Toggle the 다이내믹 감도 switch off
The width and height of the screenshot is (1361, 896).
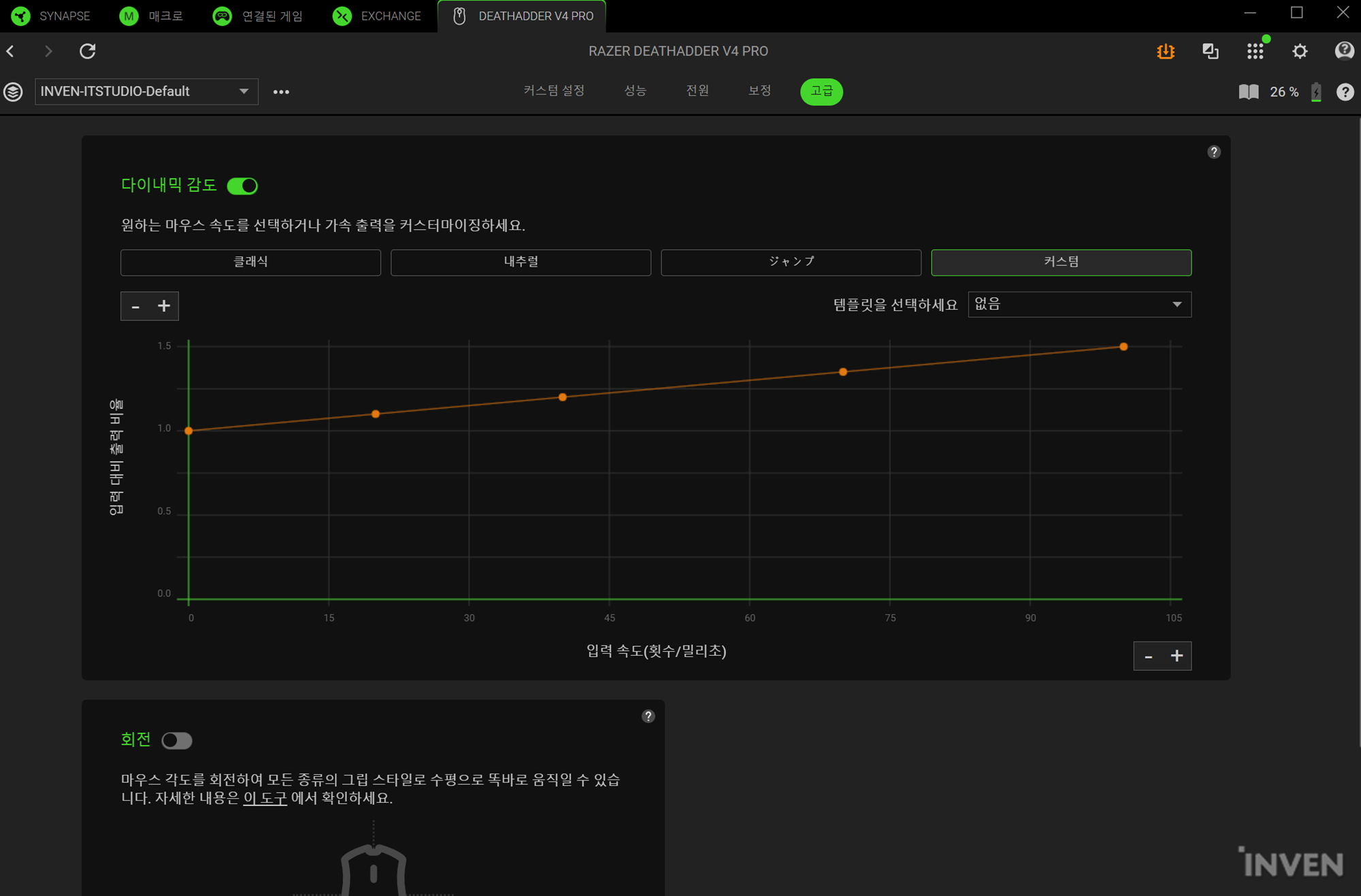(x=242, y=186)
